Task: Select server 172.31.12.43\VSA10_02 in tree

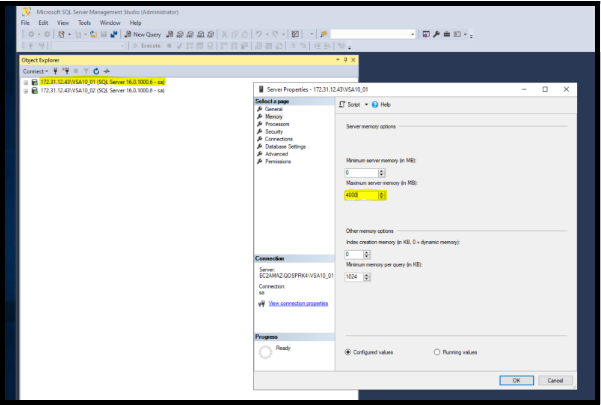Action: click(102, 91)
